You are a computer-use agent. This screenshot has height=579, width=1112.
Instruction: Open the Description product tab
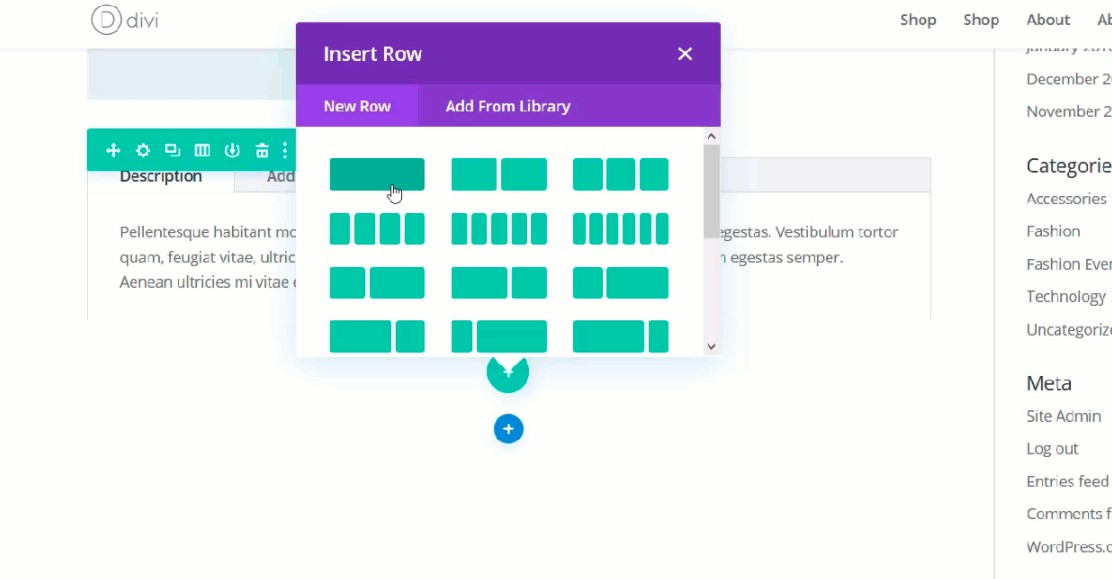tap(161, 177)
